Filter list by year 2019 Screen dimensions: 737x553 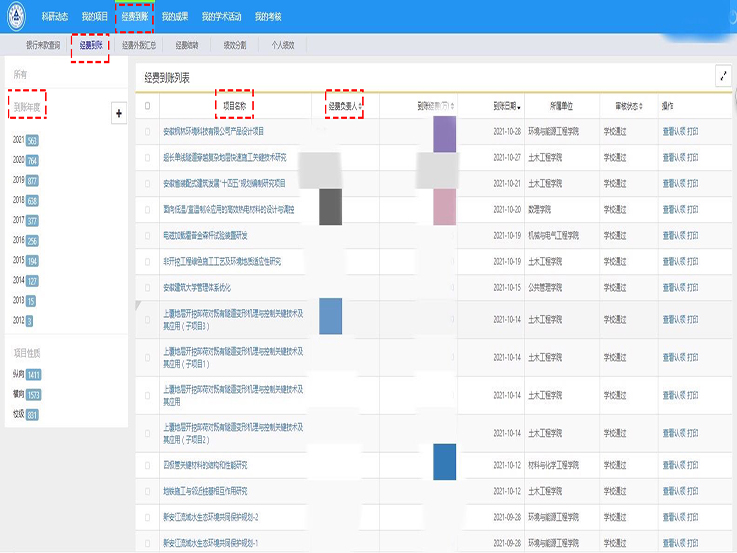[x=18, y=180]
